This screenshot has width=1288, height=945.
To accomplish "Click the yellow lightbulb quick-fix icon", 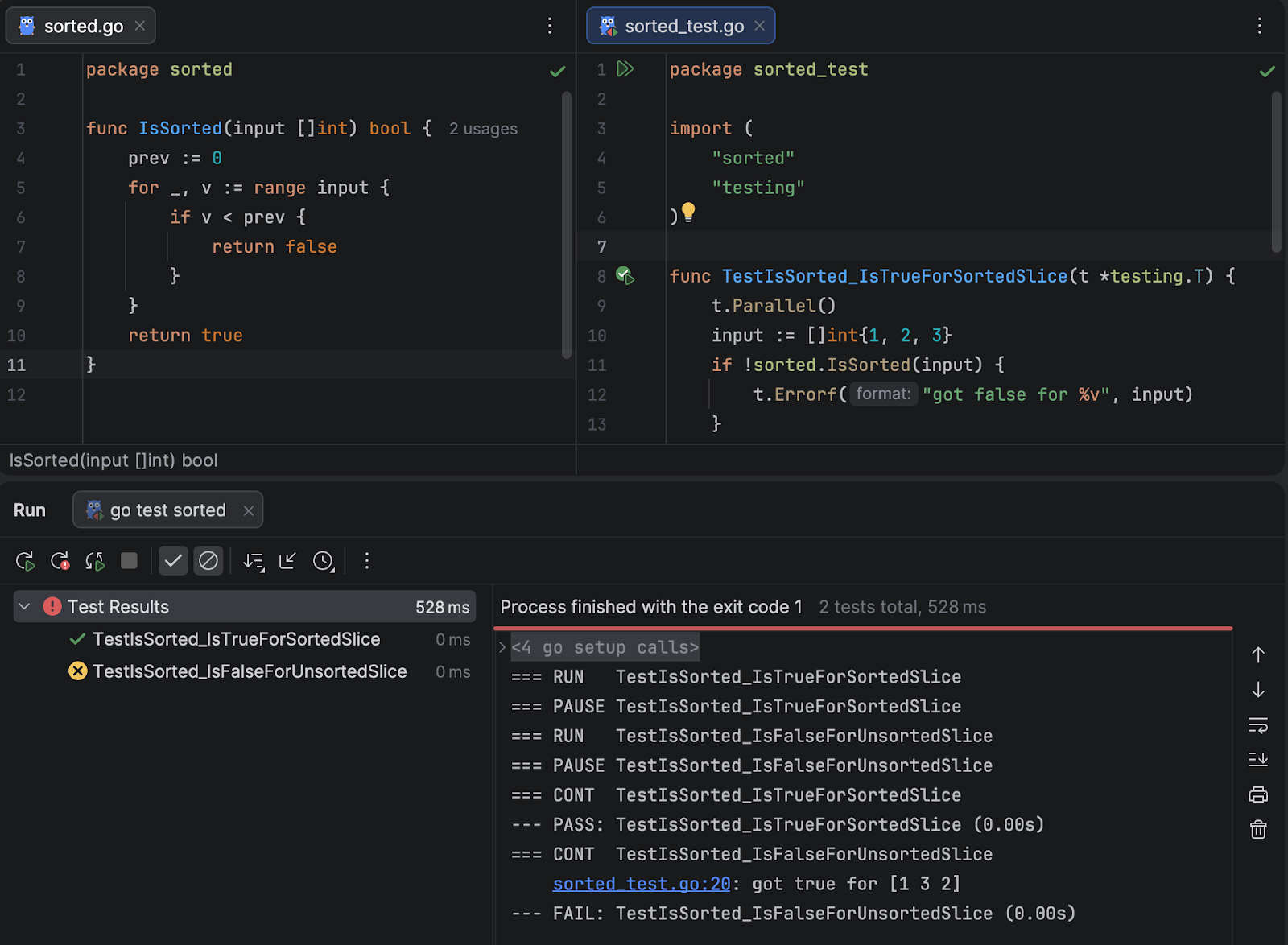I will click(688, 213).
